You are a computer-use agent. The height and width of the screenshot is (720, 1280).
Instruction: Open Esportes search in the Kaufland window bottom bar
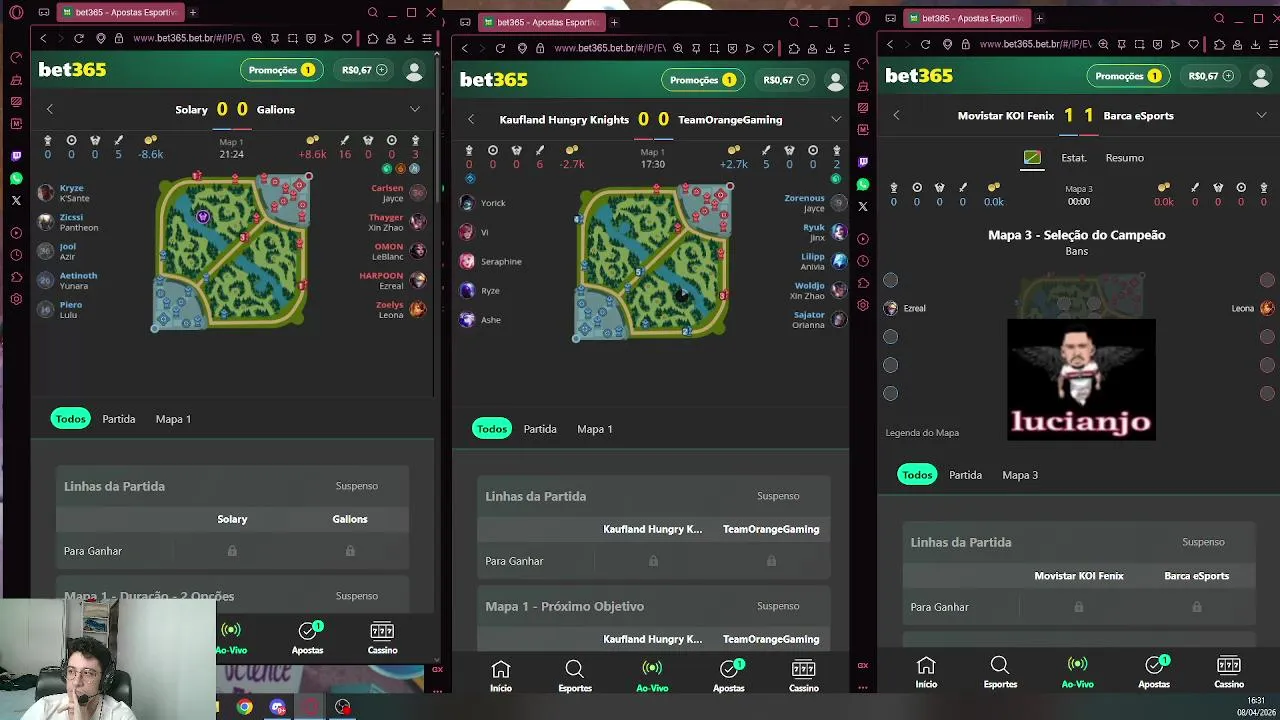(x=575, y=676)
